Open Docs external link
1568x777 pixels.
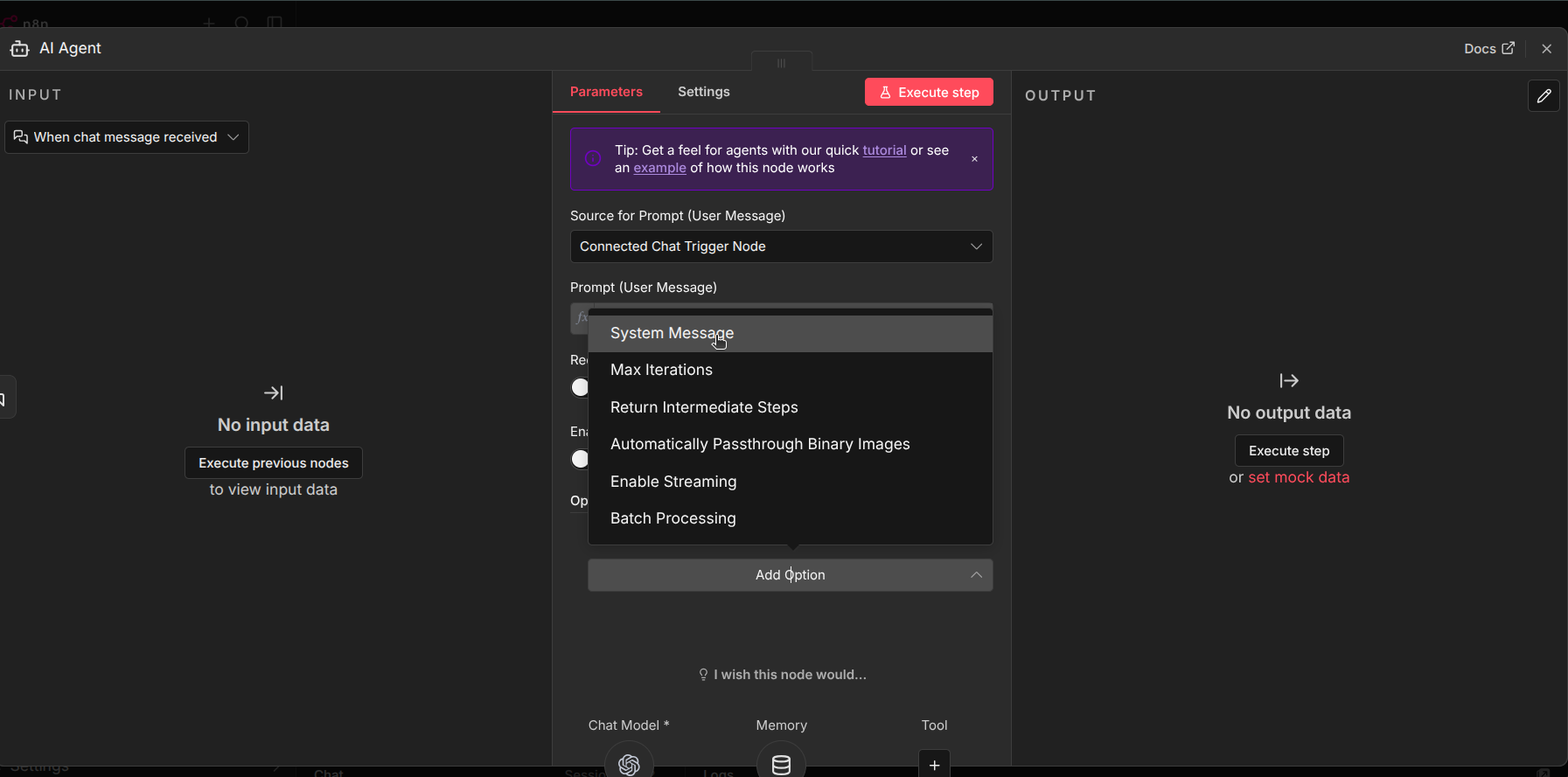coord(1489,49)
